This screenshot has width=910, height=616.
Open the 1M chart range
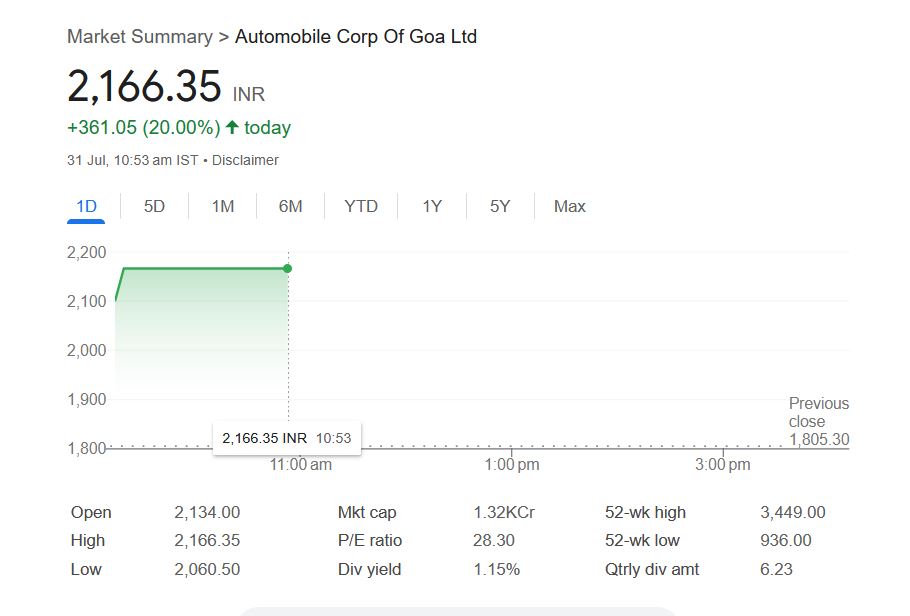click(222, 207)
